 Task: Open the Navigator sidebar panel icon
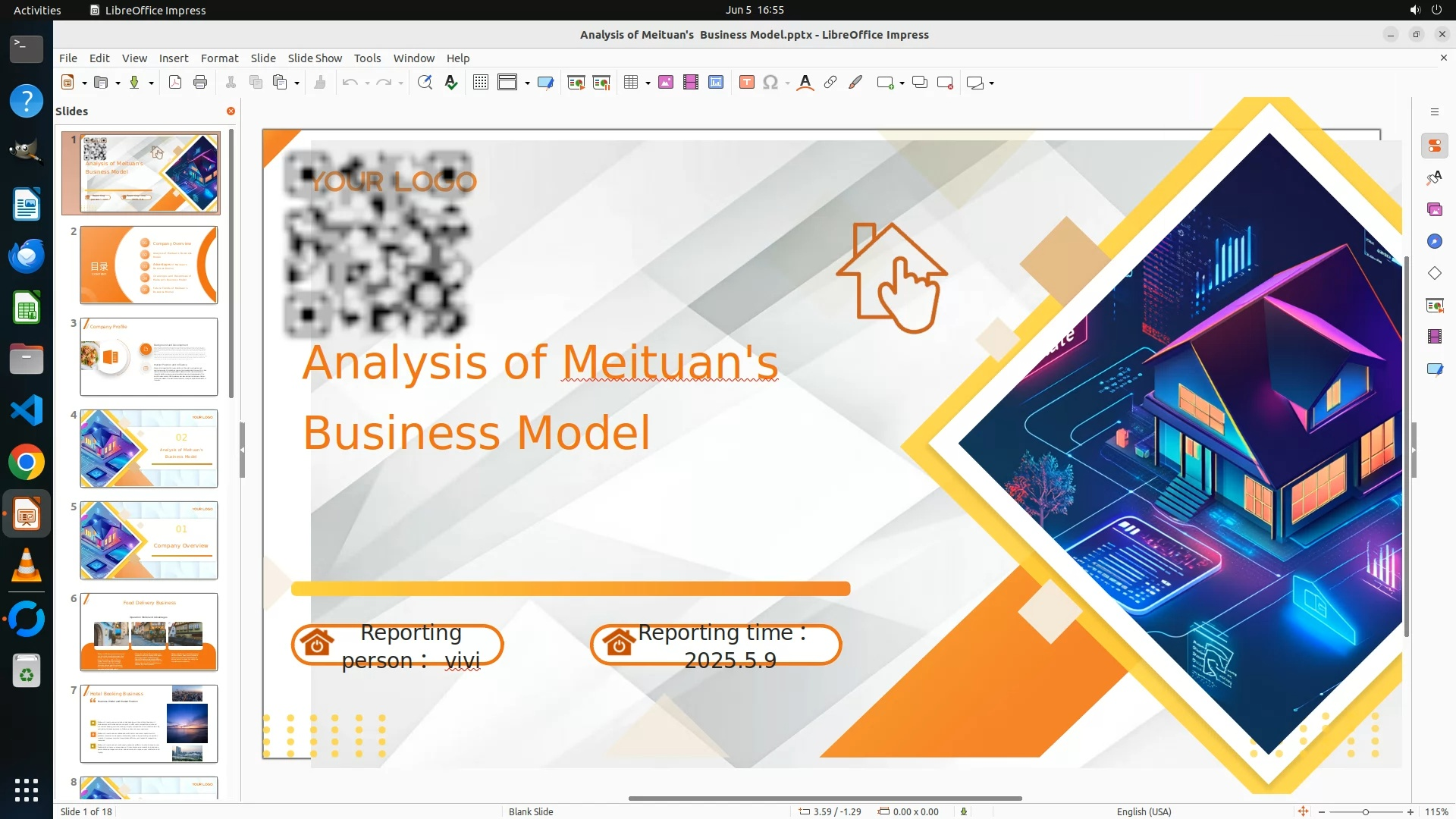[1434, 241]
